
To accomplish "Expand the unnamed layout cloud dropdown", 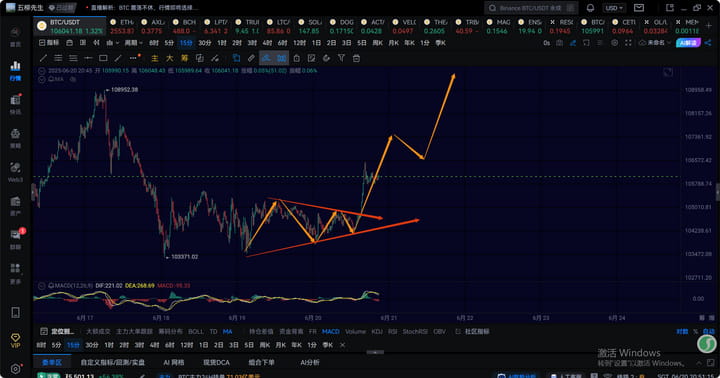I will (655, 43).
